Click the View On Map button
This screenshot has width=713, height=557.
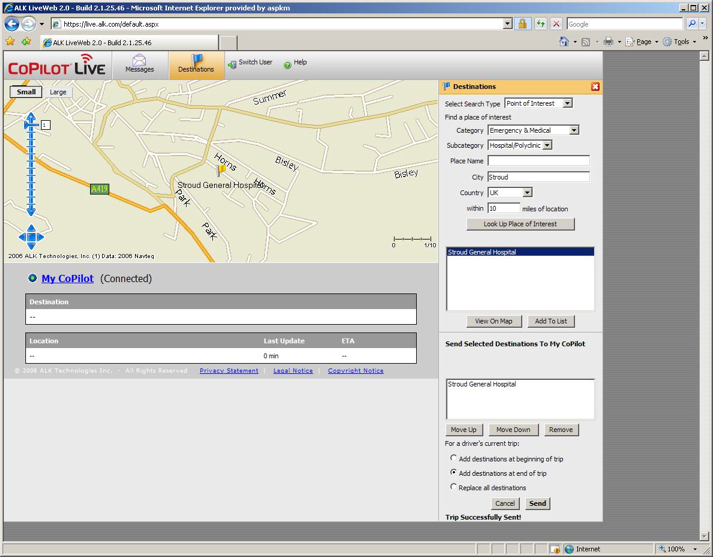[494, 321]
